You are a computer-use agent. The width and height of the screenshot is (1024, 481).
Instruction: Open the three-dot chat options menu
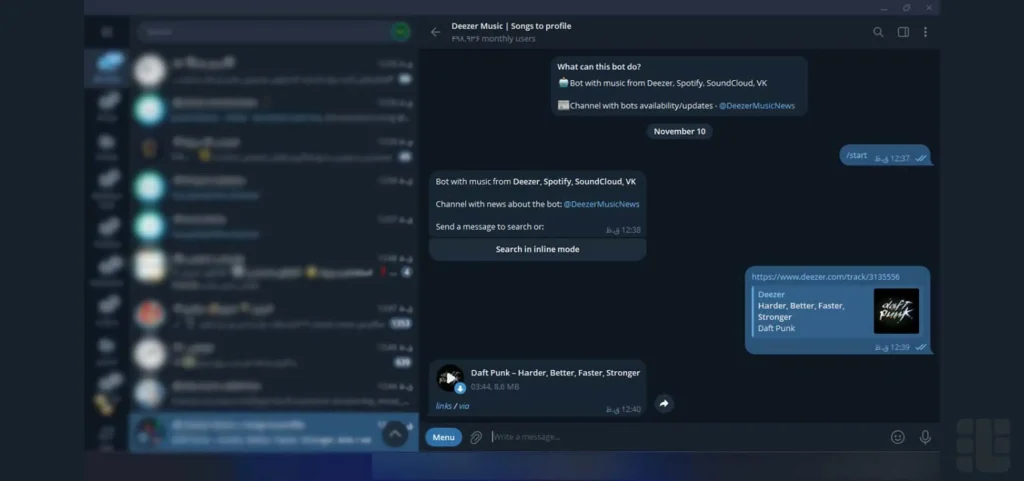point(925,32)
